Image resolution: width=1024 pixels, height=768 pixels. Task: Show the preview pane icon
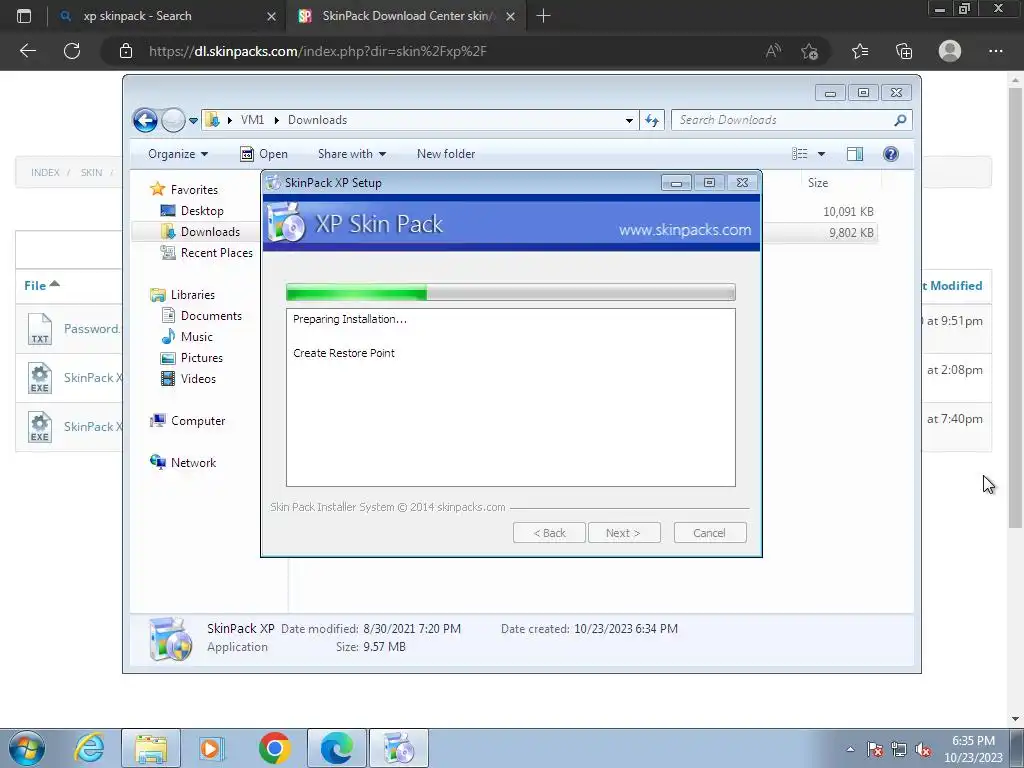click(x=855, y=154)
